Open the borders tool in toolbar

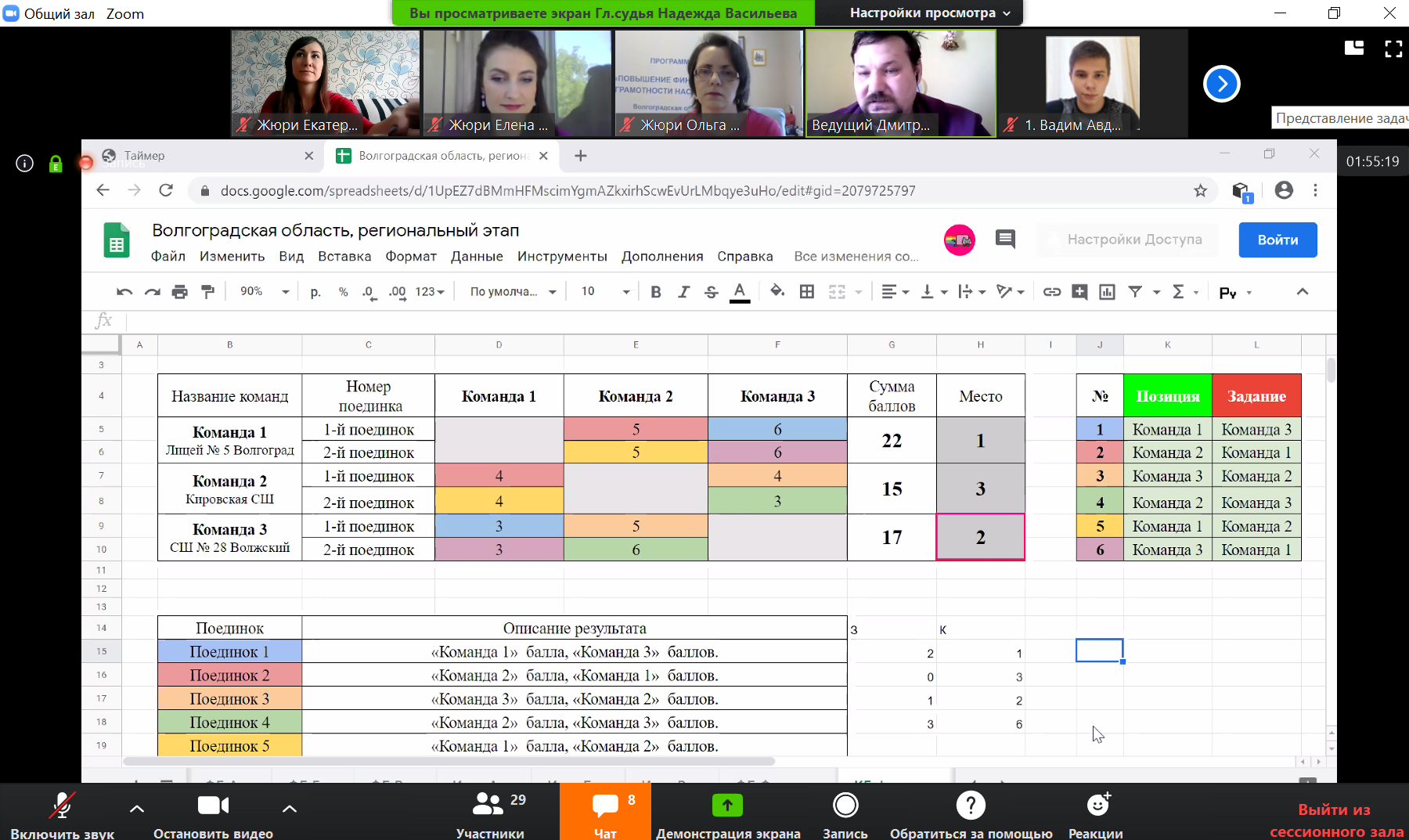coord(806,292)
